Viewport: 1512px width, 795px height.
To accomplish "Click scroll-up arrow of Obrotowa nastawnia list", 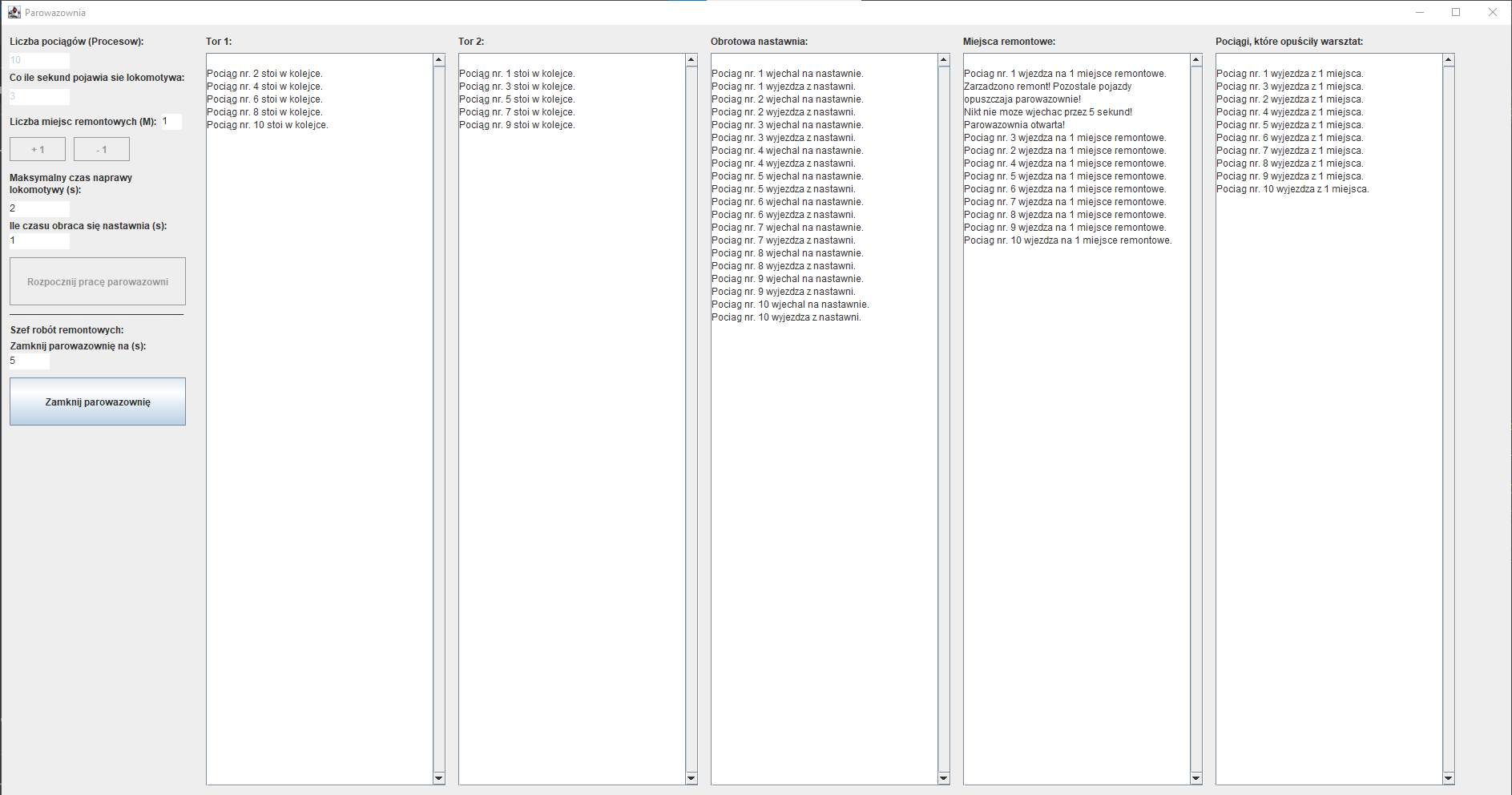I will click(x=944, y=60).
